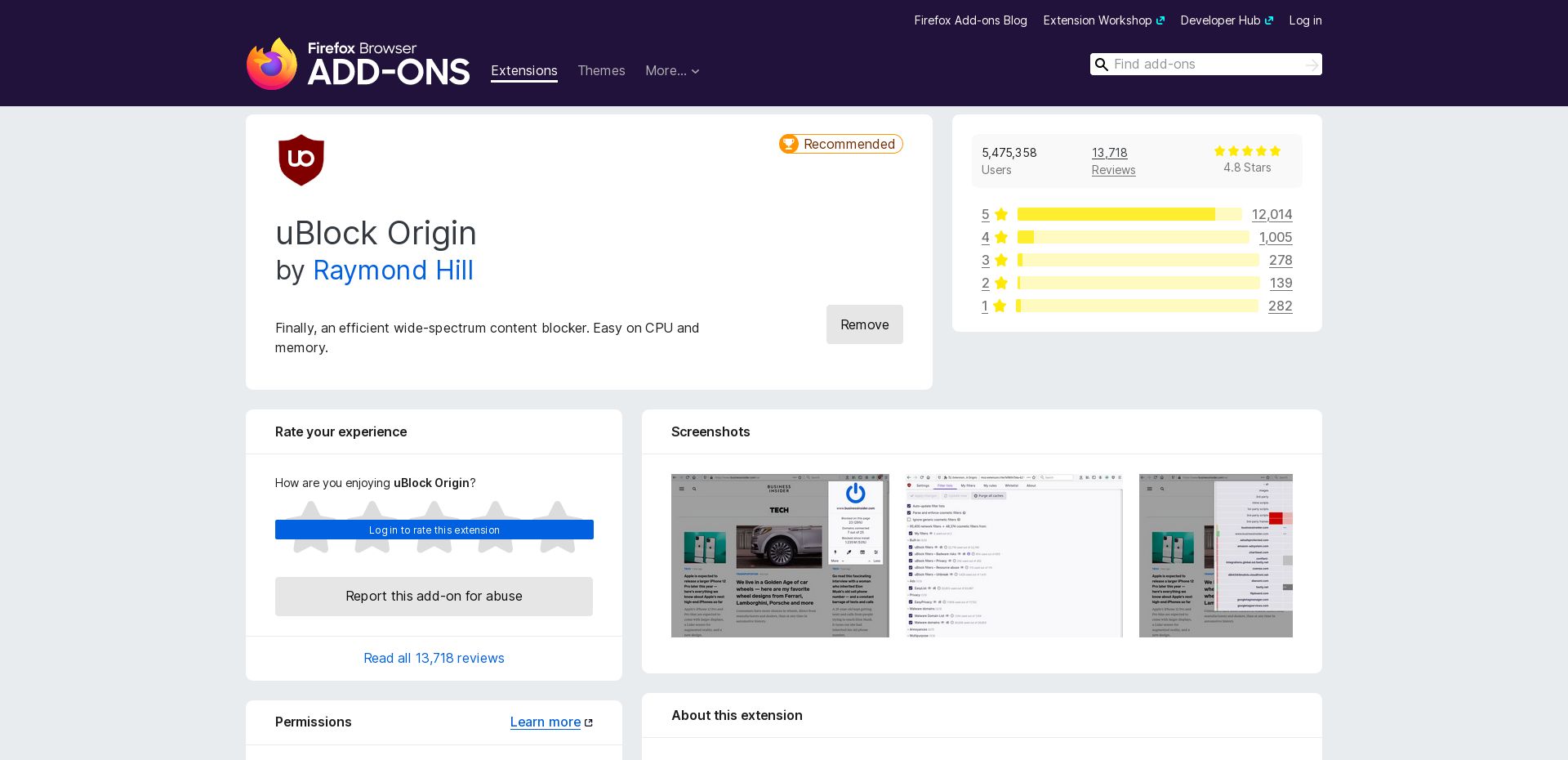Viewport: 1568px width, 760px height.
Task: Click the 139 two-star count
Action: 1281,283
